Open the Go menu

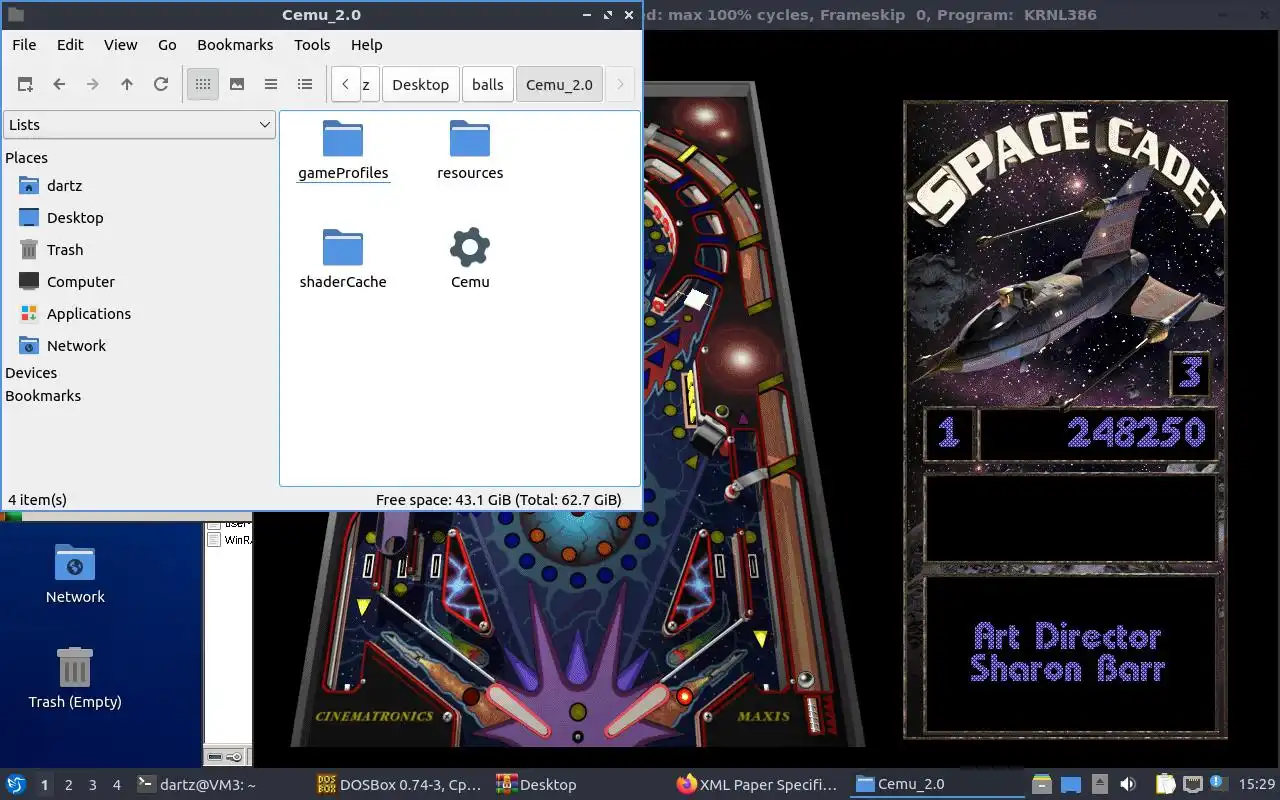[167, 45]
